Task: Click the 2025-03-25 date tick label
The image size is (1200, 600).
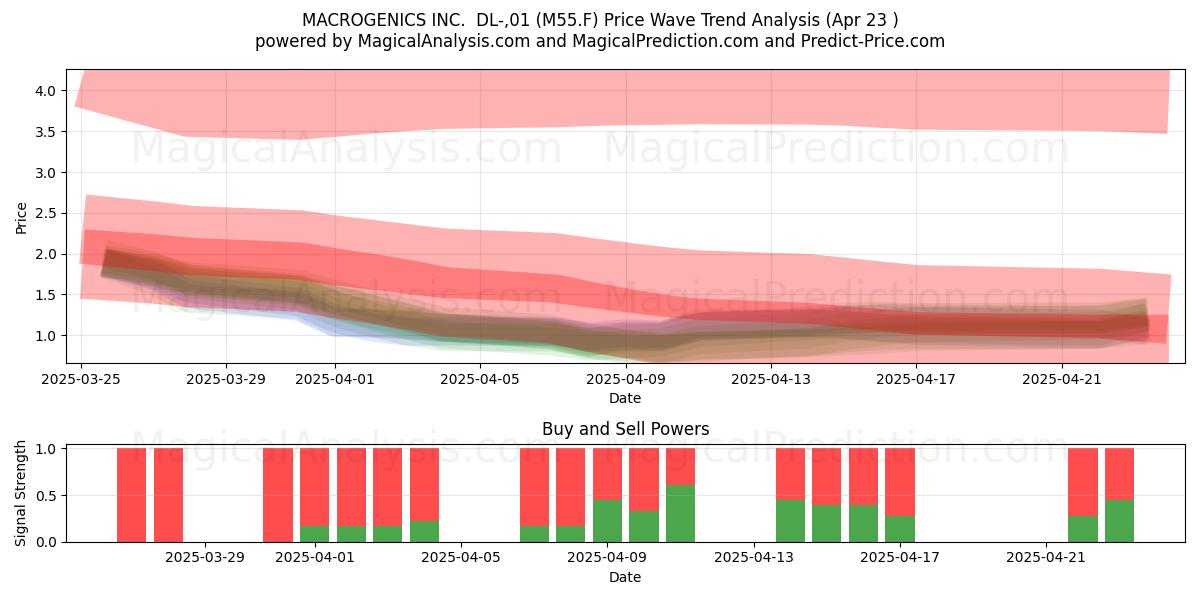Action: tap(81, 379)
